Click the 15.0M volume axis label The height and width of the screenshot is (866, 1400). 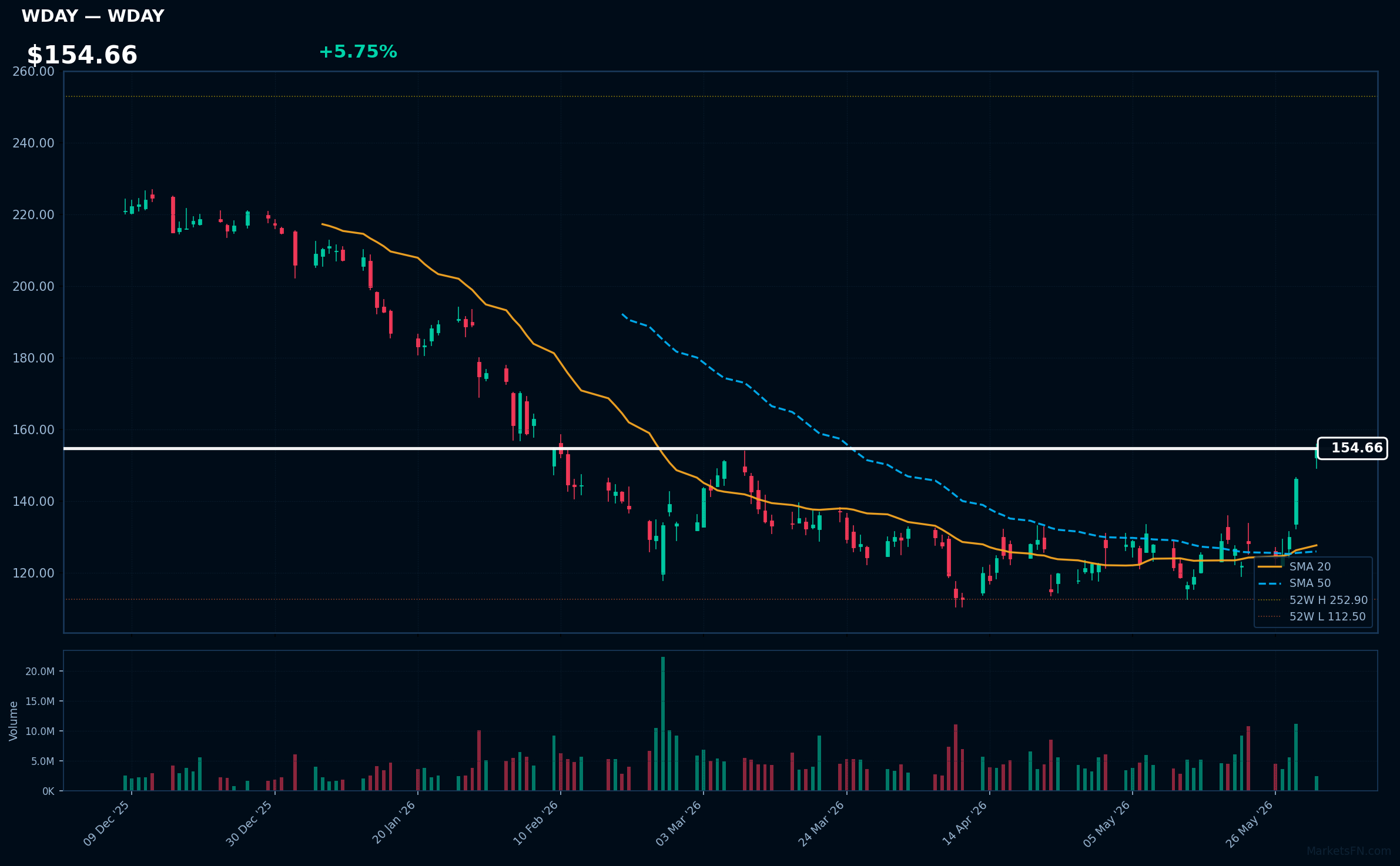coord(40,701)
